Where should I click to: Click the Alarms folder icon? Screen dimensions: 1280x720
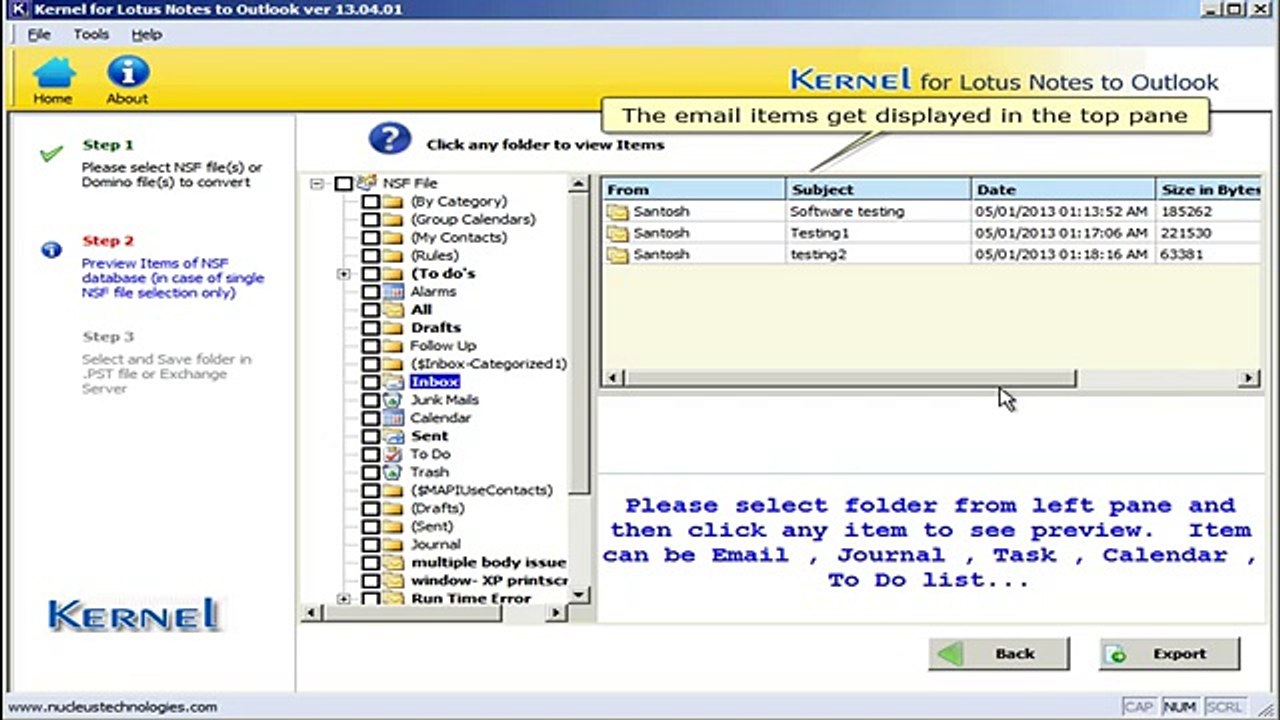(x=393, y=291)
